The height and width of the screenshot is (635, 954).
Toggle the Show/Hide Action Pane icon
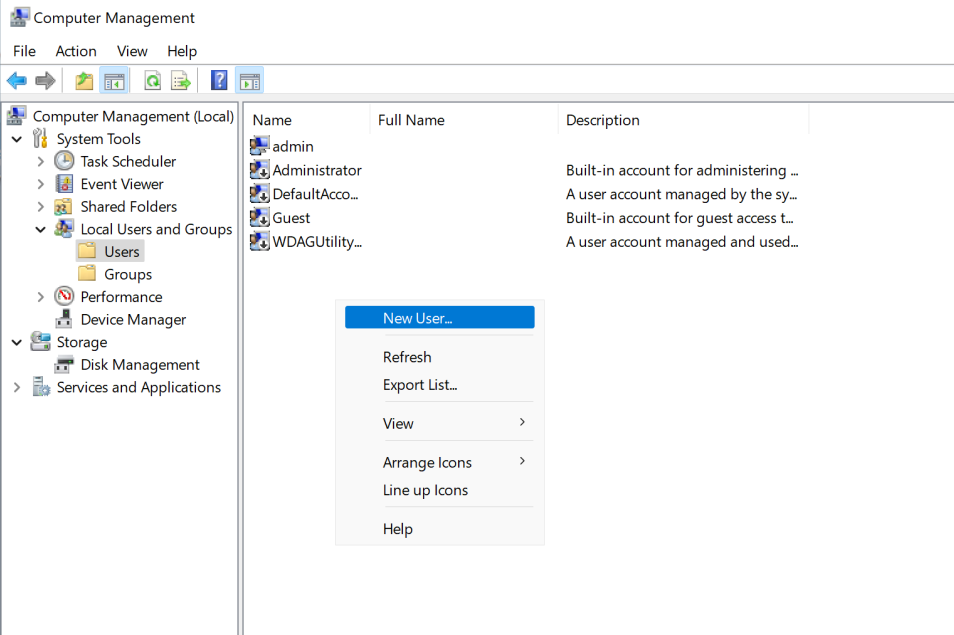[249, 80]
